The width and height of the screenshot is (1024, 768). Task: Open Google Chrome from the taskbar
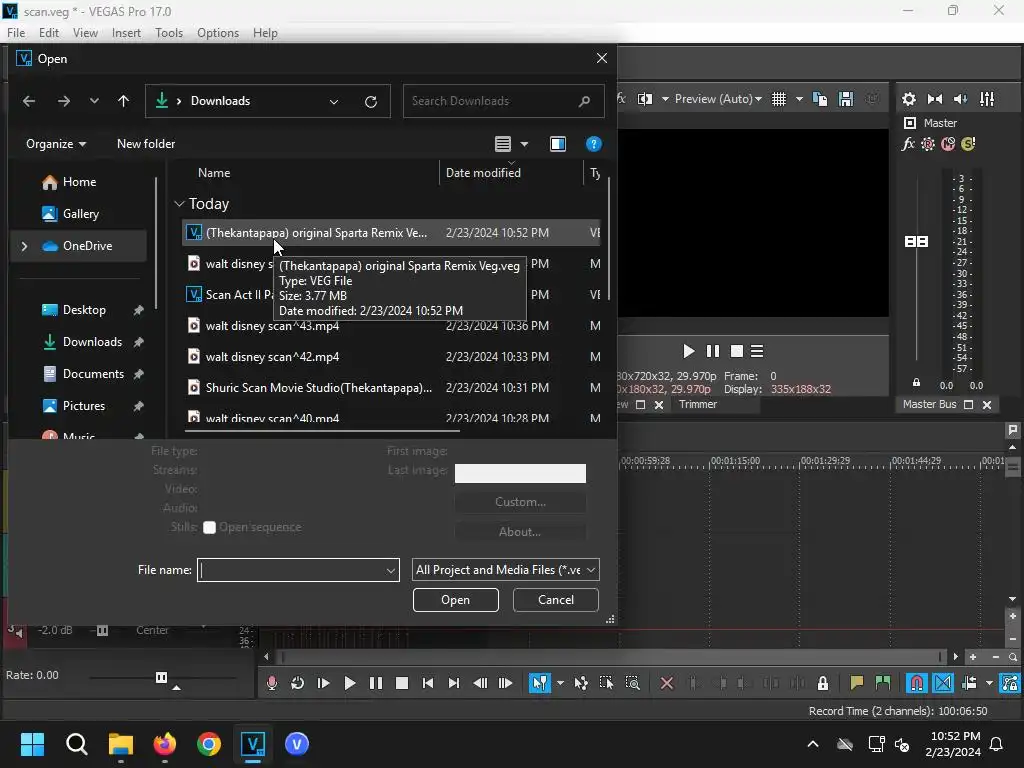[209, 744]
